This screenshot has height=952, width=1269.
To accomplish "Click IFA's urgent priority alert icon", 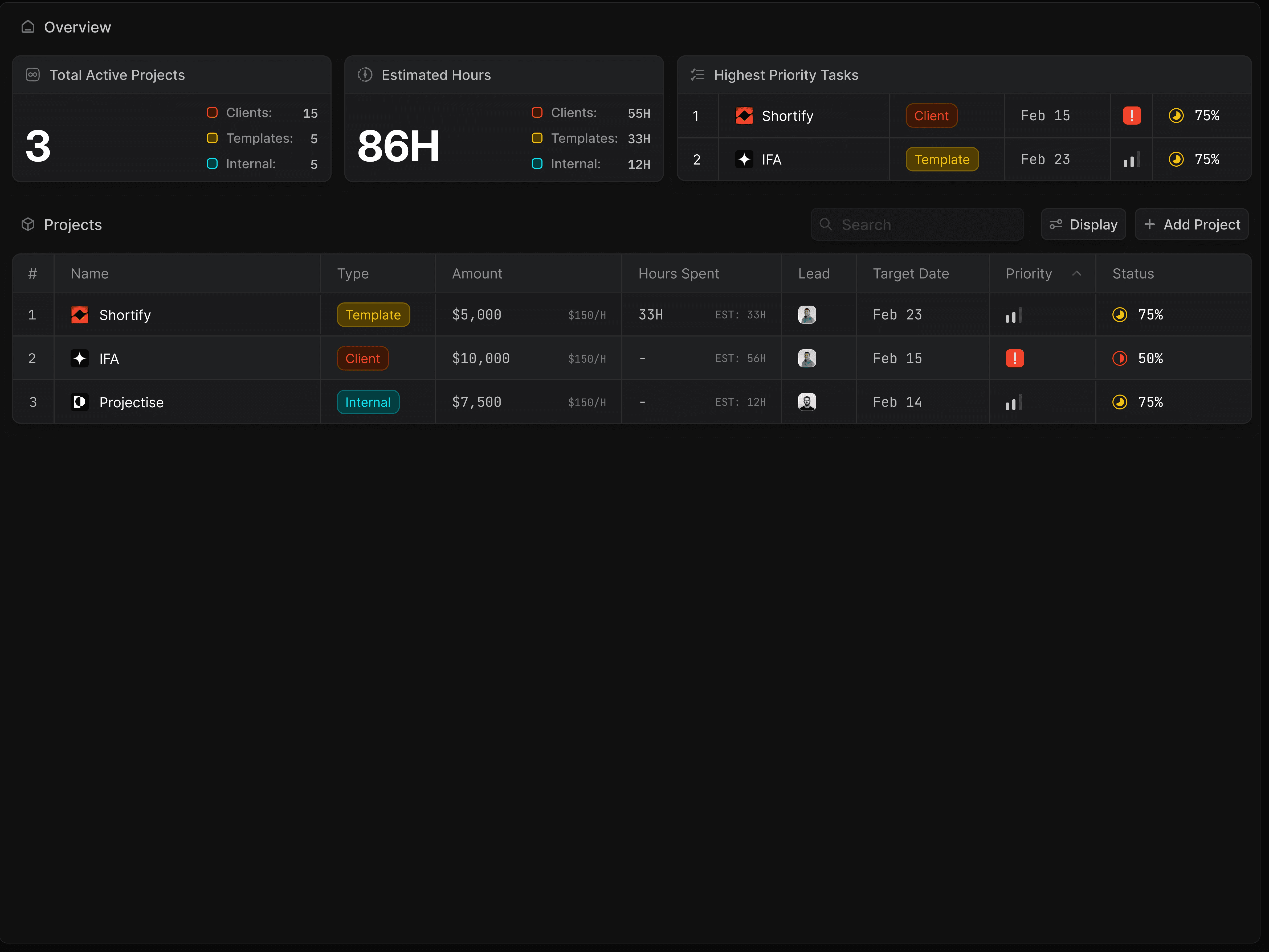I will [1014, 358].
